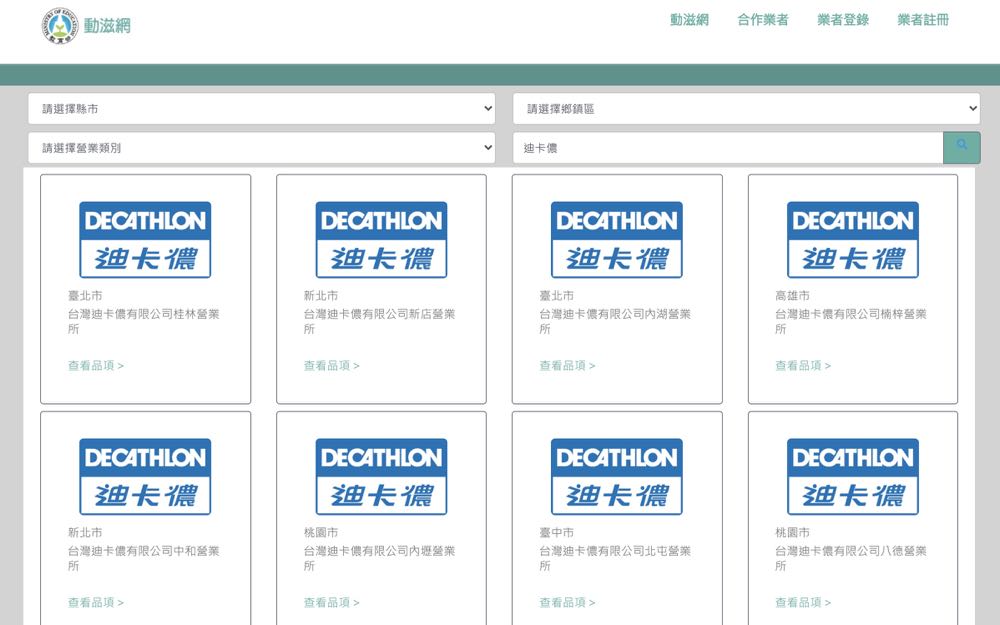Click Decathlon logo of 八德營業所 card

click(x=853, y=476)
